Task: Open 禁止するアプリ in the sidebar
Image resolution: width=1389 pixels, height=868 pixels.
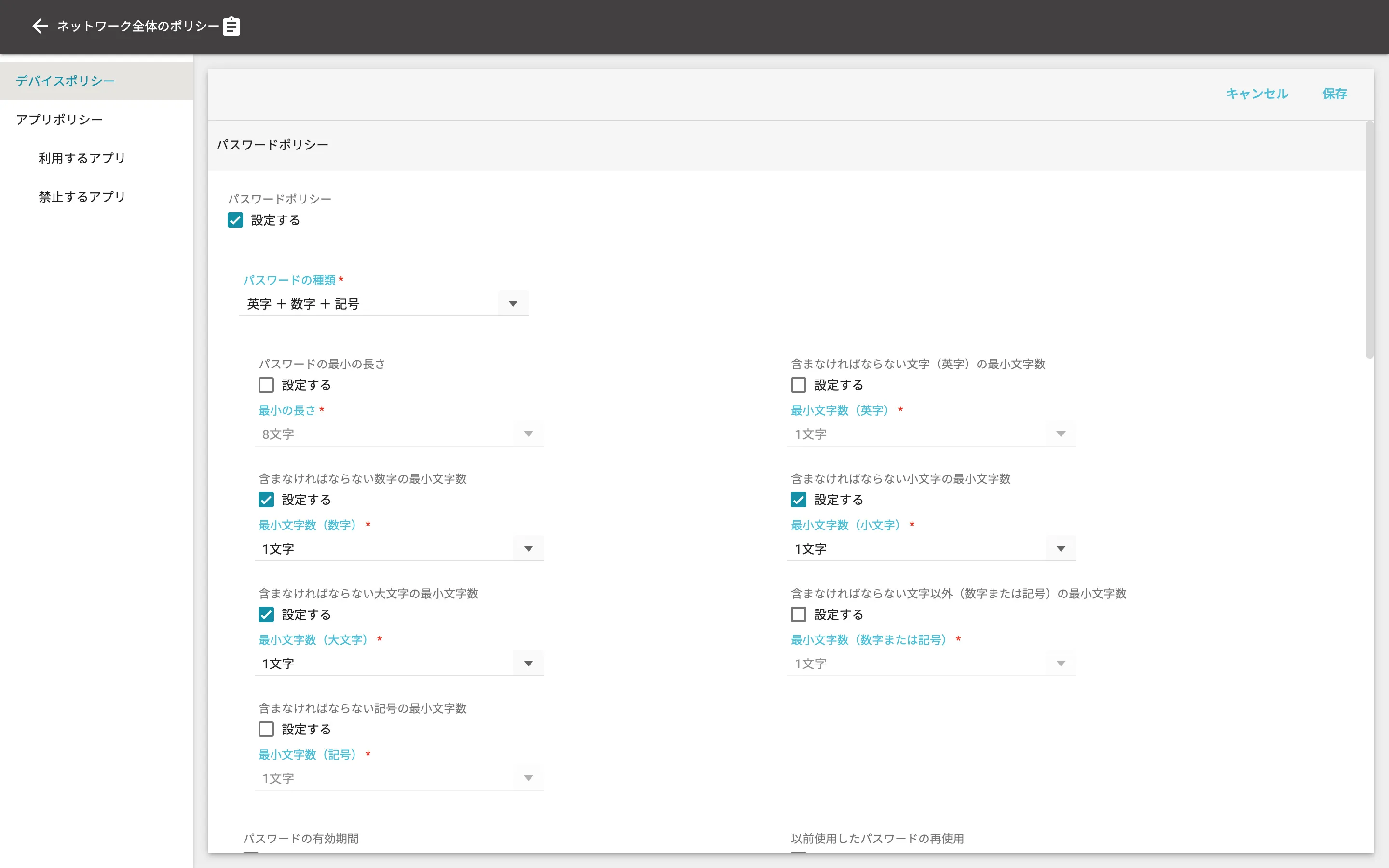Action: [96, 196]
